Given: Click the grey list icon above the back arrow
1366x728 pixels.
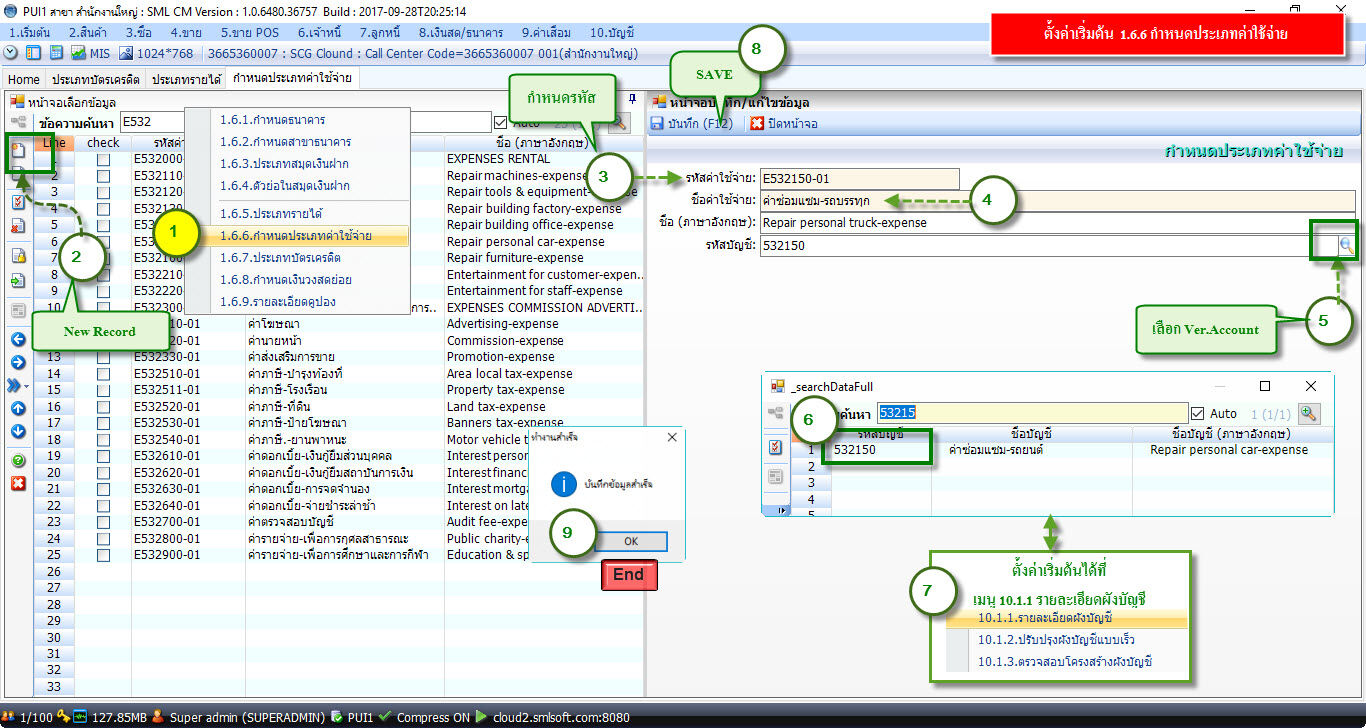Looking at the screenshot, I should point(18,311).
